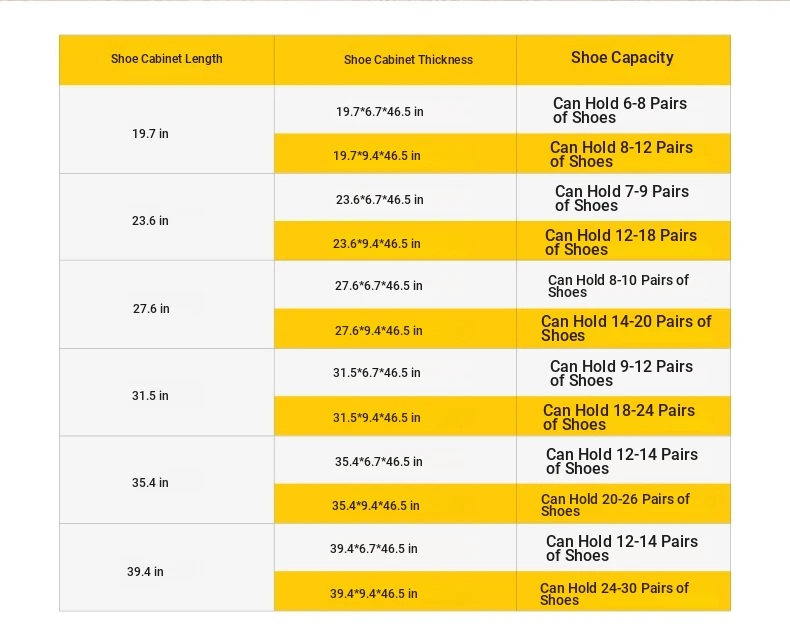790x626 pixels.
Task: Click the Shoe Capacity header
Action: pyautogui.click(x=622, y=58)
